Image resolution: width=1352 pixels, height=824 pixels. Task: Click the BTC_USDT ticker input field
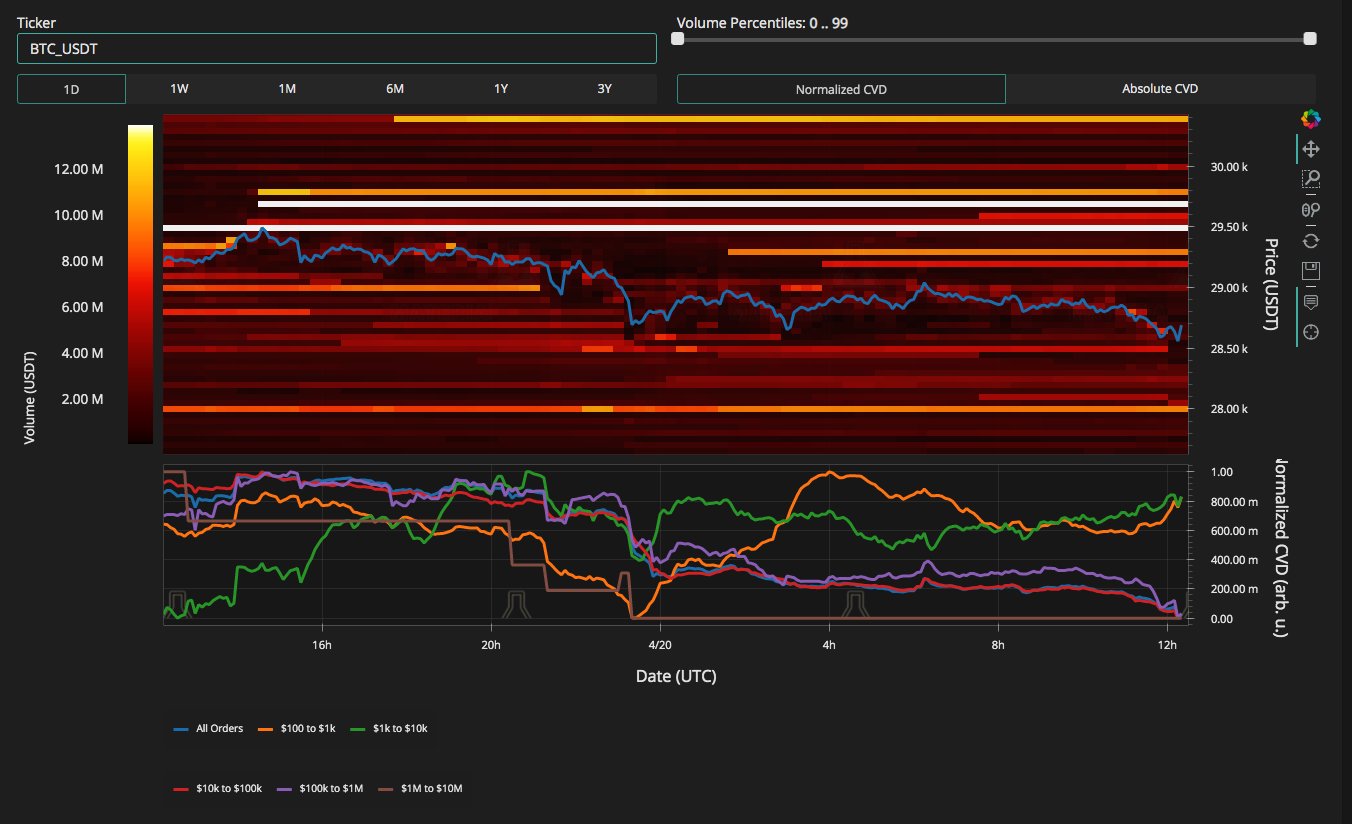pyautogui.click(x=336, y=48)
